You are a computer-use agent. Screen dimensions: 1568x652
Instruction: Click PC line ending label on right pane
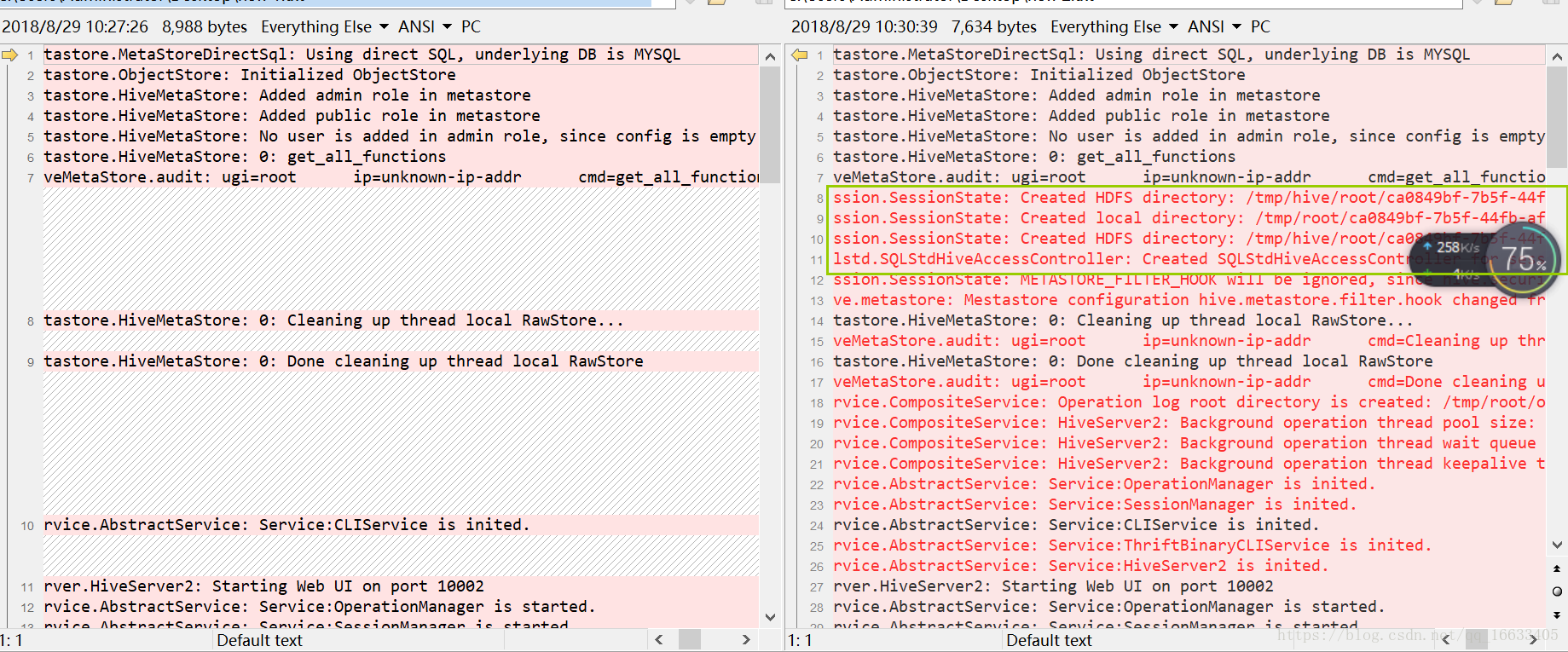point(1260,27)
